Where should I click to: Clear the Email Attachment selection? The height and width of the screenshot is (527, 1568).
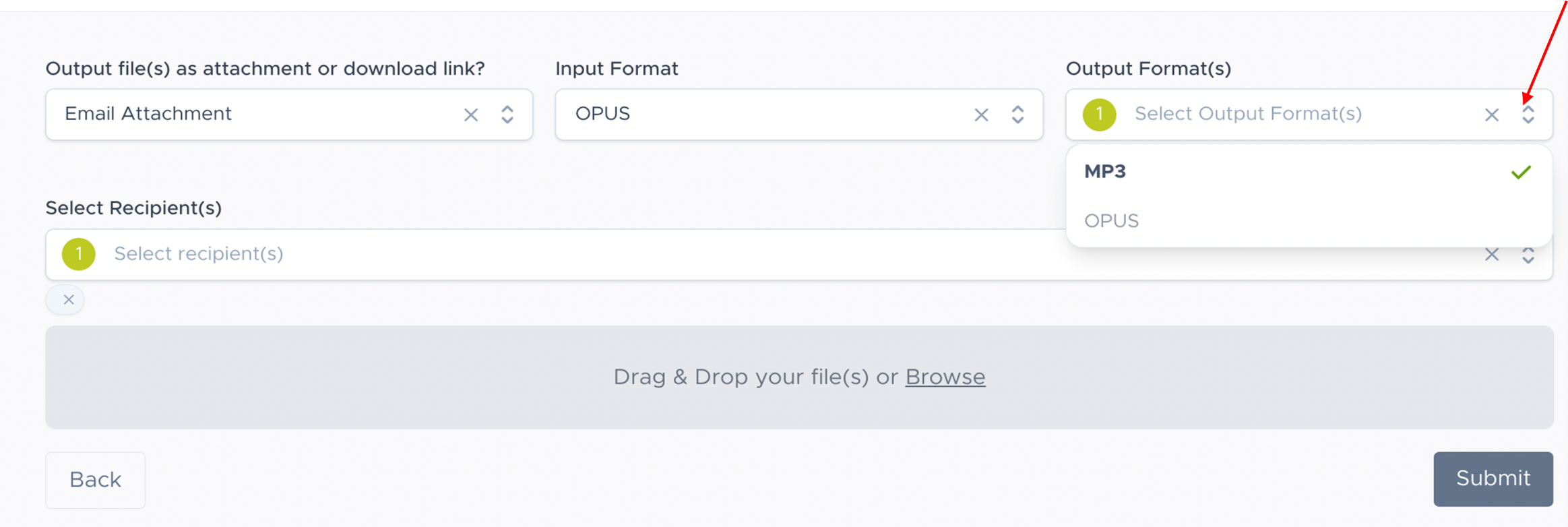coord(471,115)
